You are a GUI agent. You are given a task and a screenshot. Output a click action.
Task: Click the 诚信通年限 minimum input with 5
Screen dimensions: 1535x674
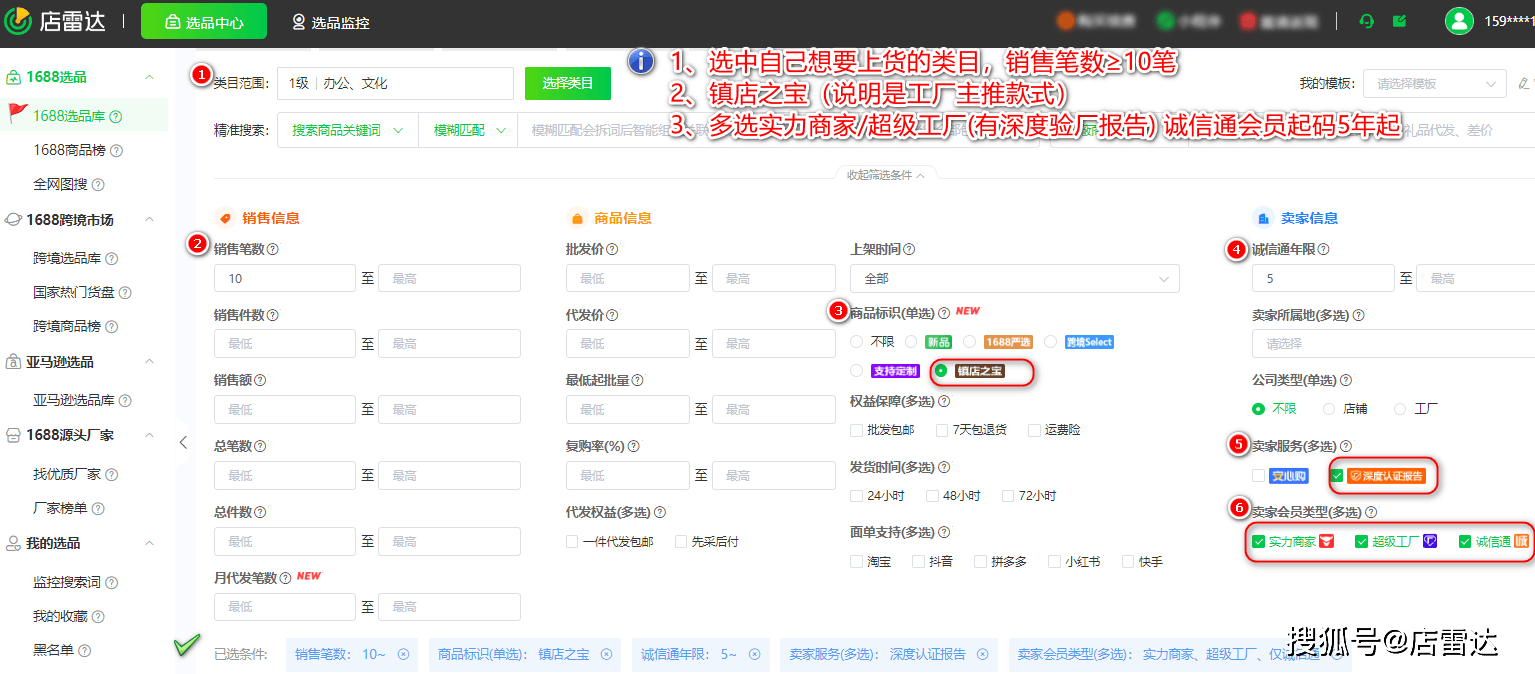pos(1323,278)
